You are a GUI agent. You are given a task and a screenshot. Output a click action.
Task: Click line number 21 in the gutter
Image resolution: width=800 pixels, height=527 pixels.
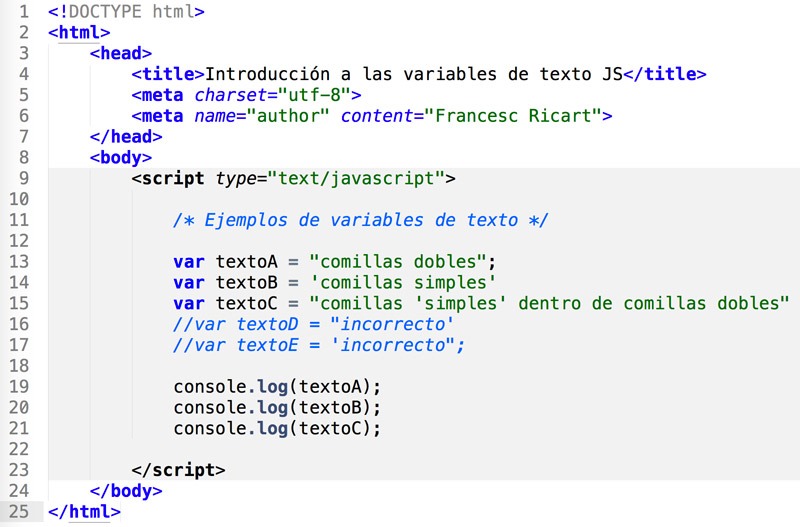[x=19, y=429]
